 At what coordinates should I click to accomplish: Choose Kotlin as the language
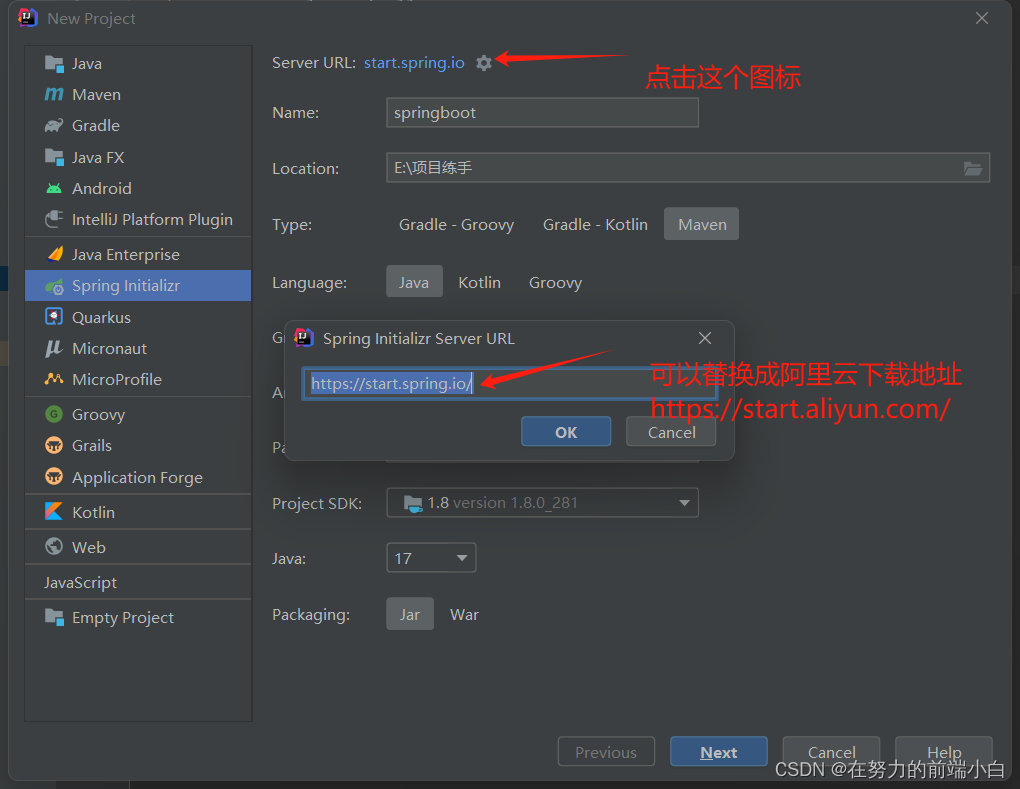tap(479, 282)
